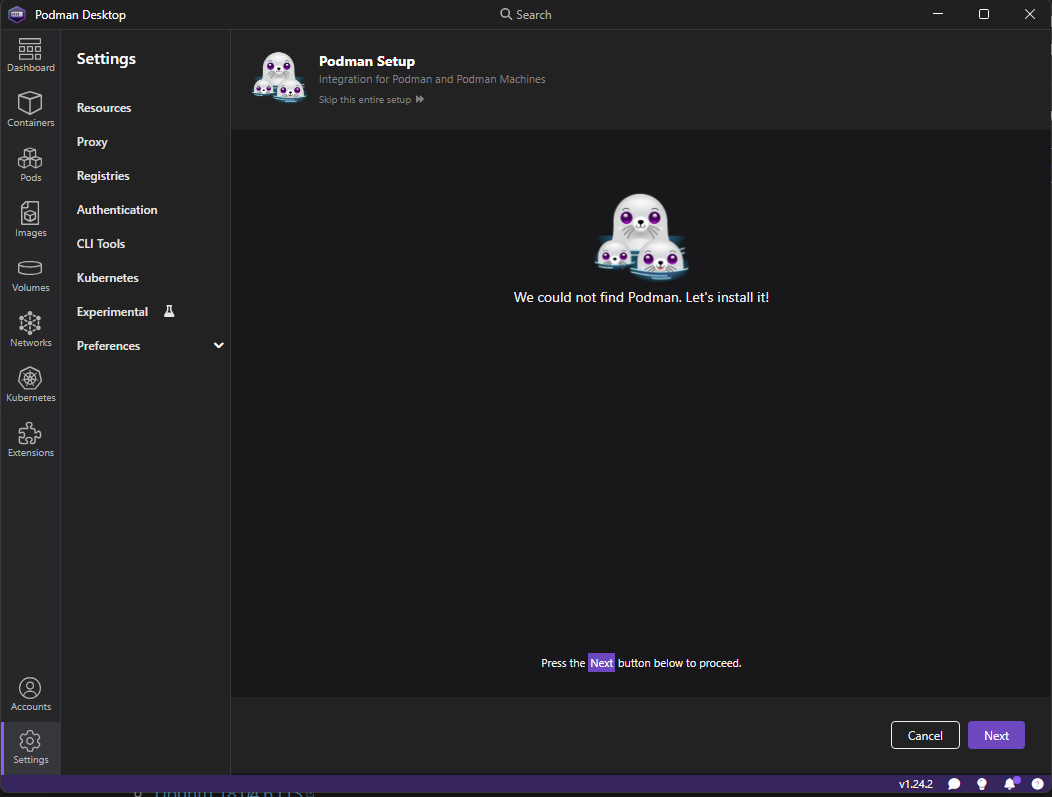Open the Registries settings page
The width and height of the screenshot is (1052, 797).
102,175
